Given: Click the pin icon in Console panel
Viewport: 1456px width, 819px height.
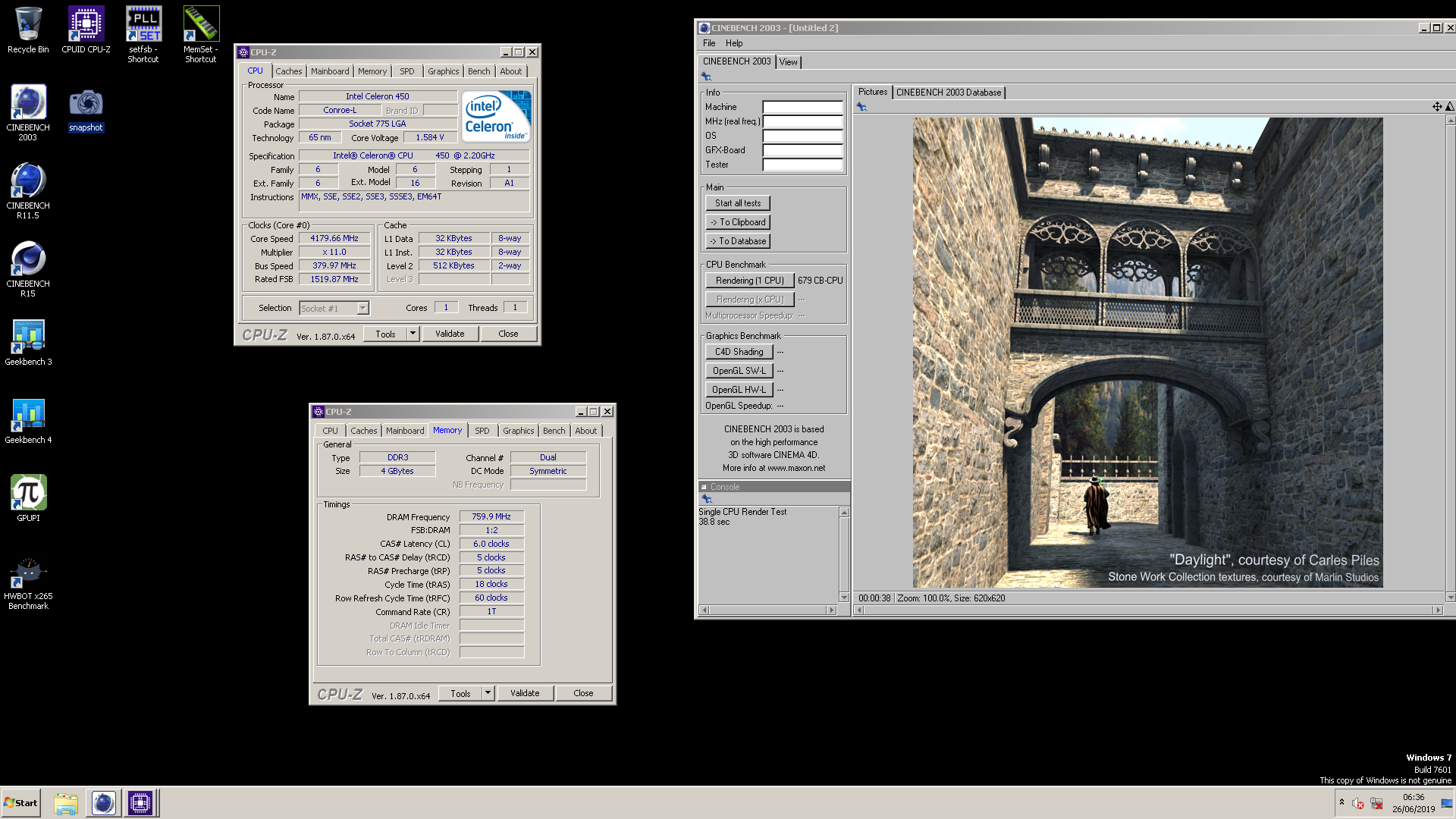Looking at the screenshot, I should (x=707, y=498).
